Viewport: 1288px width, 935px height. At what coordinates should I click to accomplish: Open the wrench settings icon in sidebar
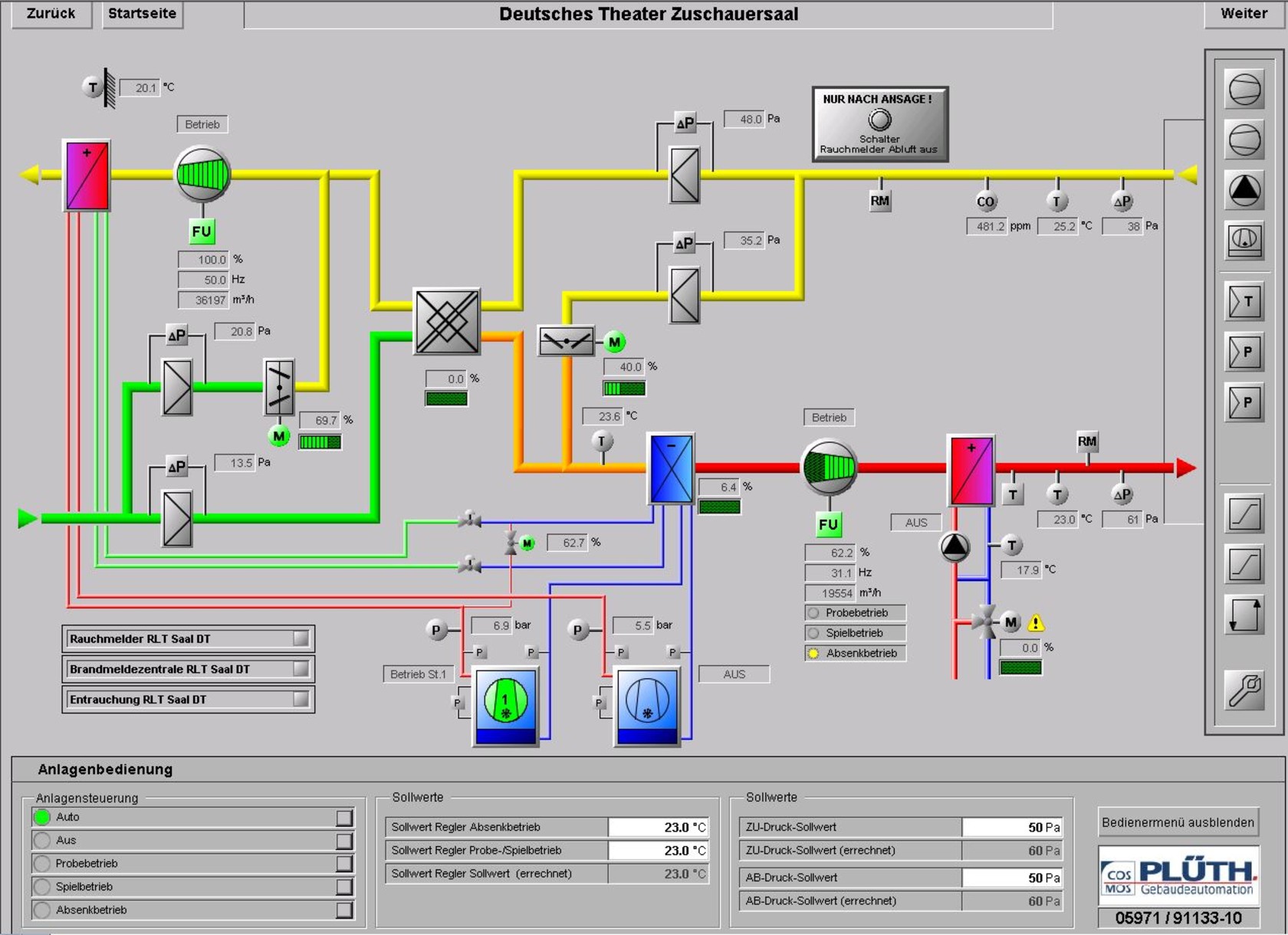coord(1244,690)
